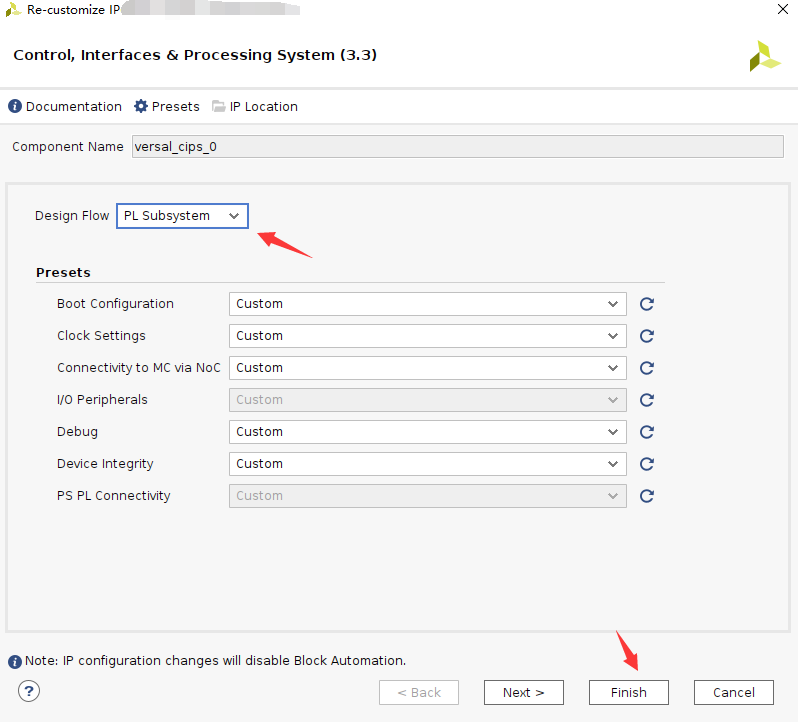Reset Clock Settings preset with refresh icon
This screenshot has width=798, height=722.
click(x=647, y=336)
